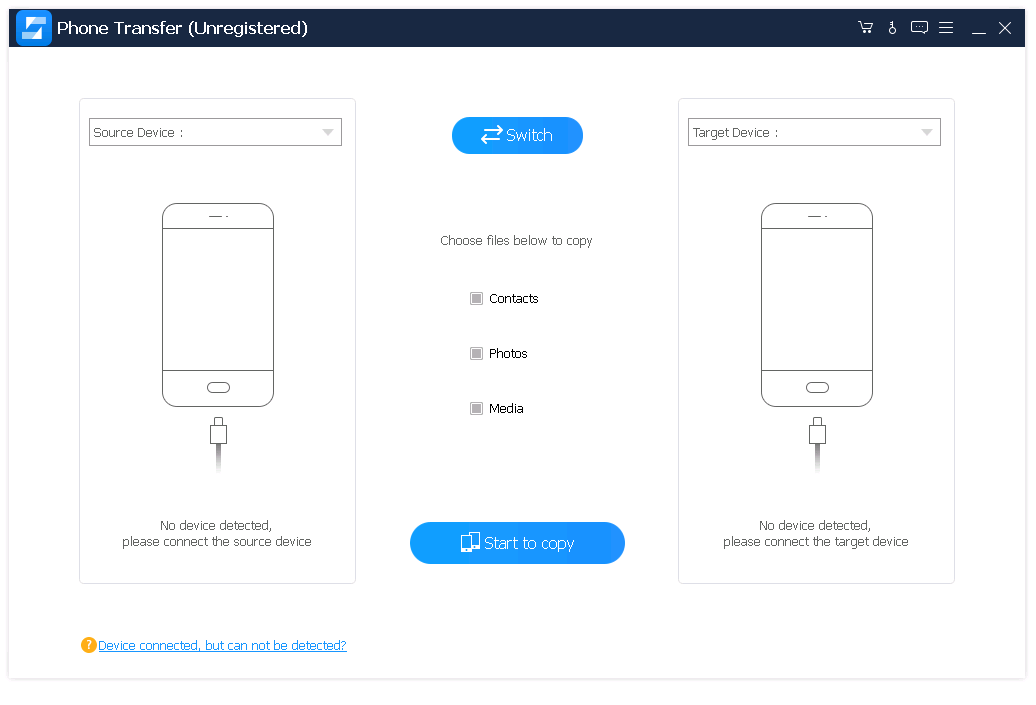Viewport: 1036px width, 705px height.
Task: Toggle the Photos checkbox
Action: pyautogui.click(x=477, y=353)
